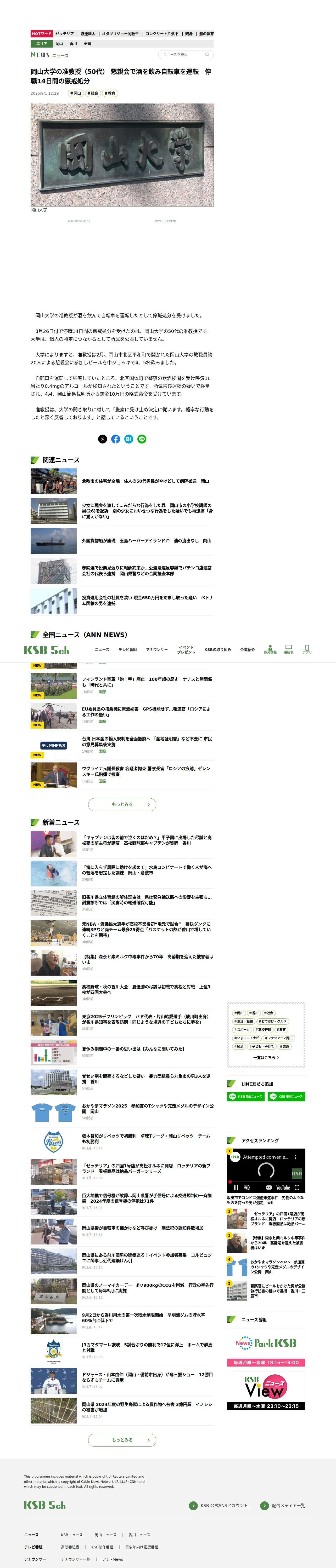The height and width of the screenshot is (1568, 336).
Task: Filter area by 全国
Action: point(87,44)
